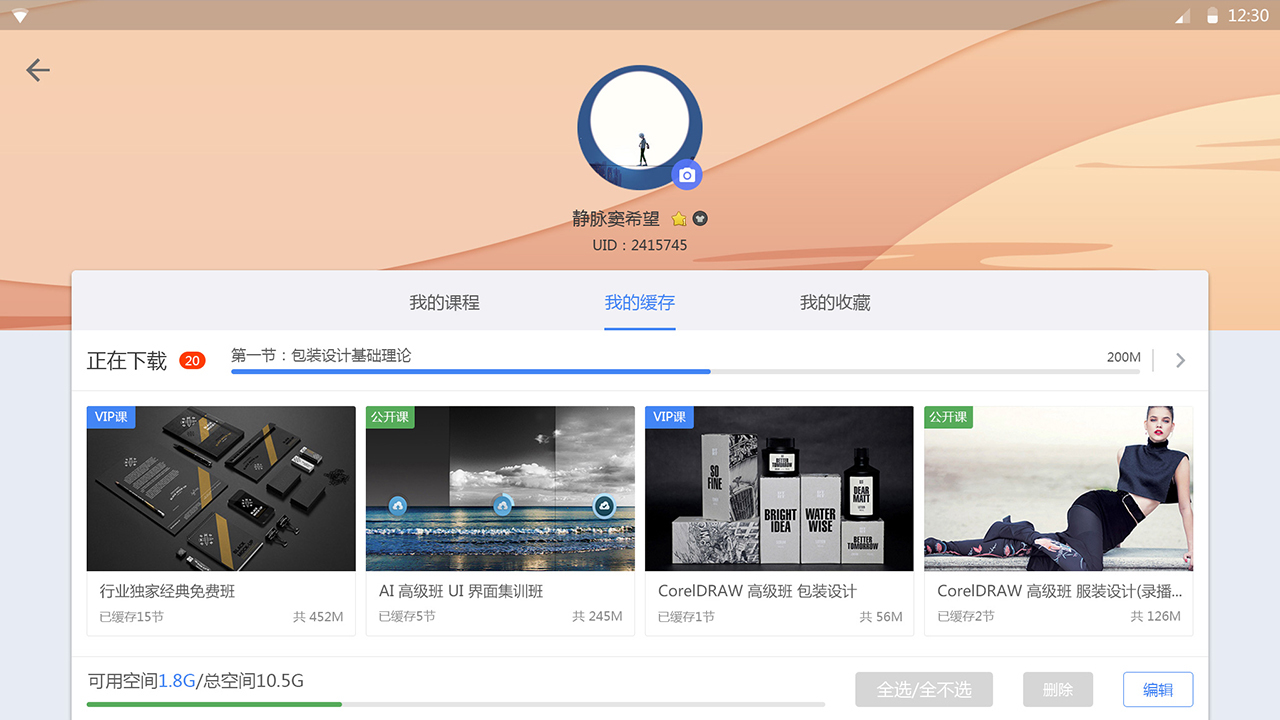This screenshot has height=720, width=1280.
Task: Click the username 静脉窦希望
Action: coord(616,219)
